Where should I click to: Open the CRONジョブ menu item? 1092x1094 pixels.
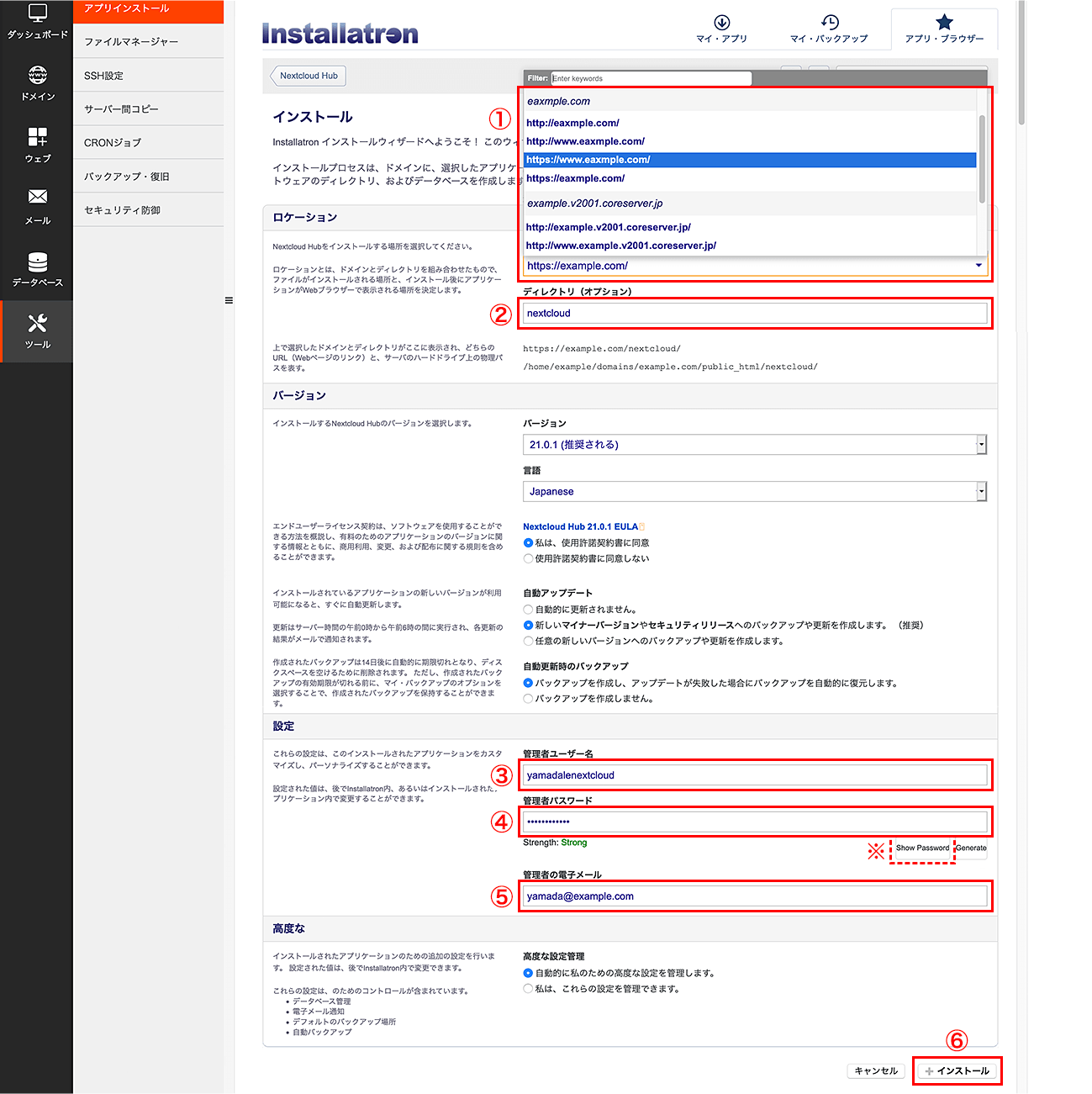[x=148, y=142]
